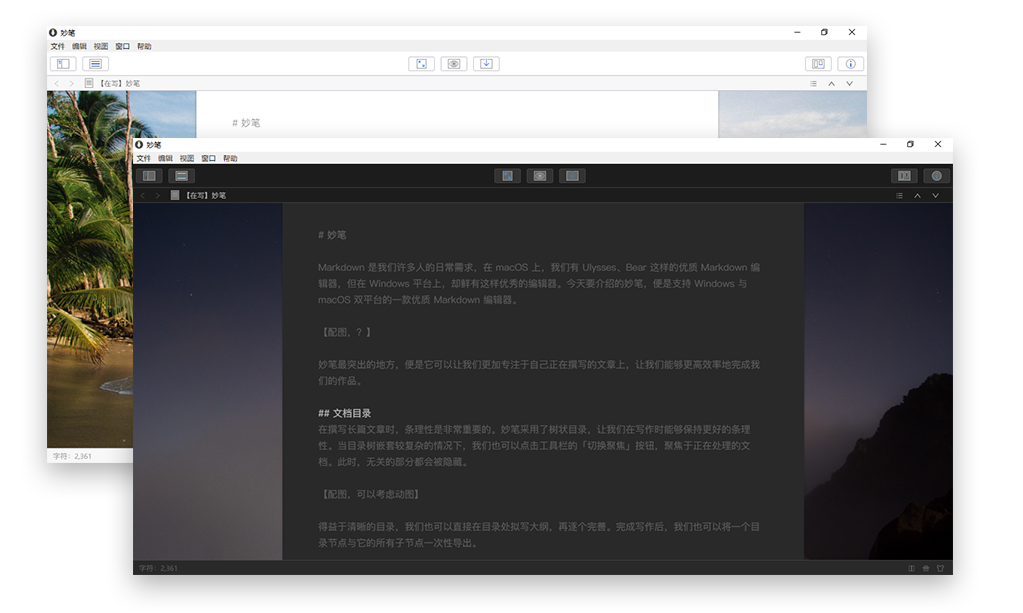This screenshot has height=613, width=1023.
Task: Click the round info icon in dark window
Action: [937, 176]
